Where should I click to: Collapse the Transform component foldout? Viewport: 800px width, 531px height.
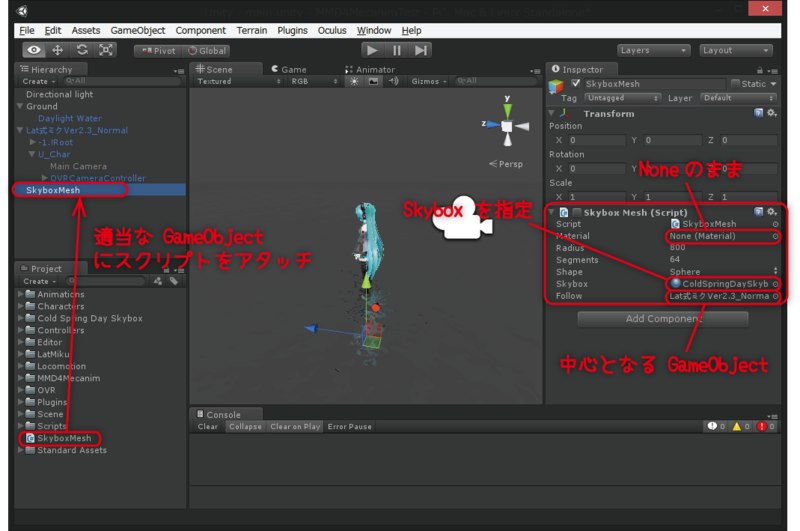pyautogui.click(x=552, y=113)
